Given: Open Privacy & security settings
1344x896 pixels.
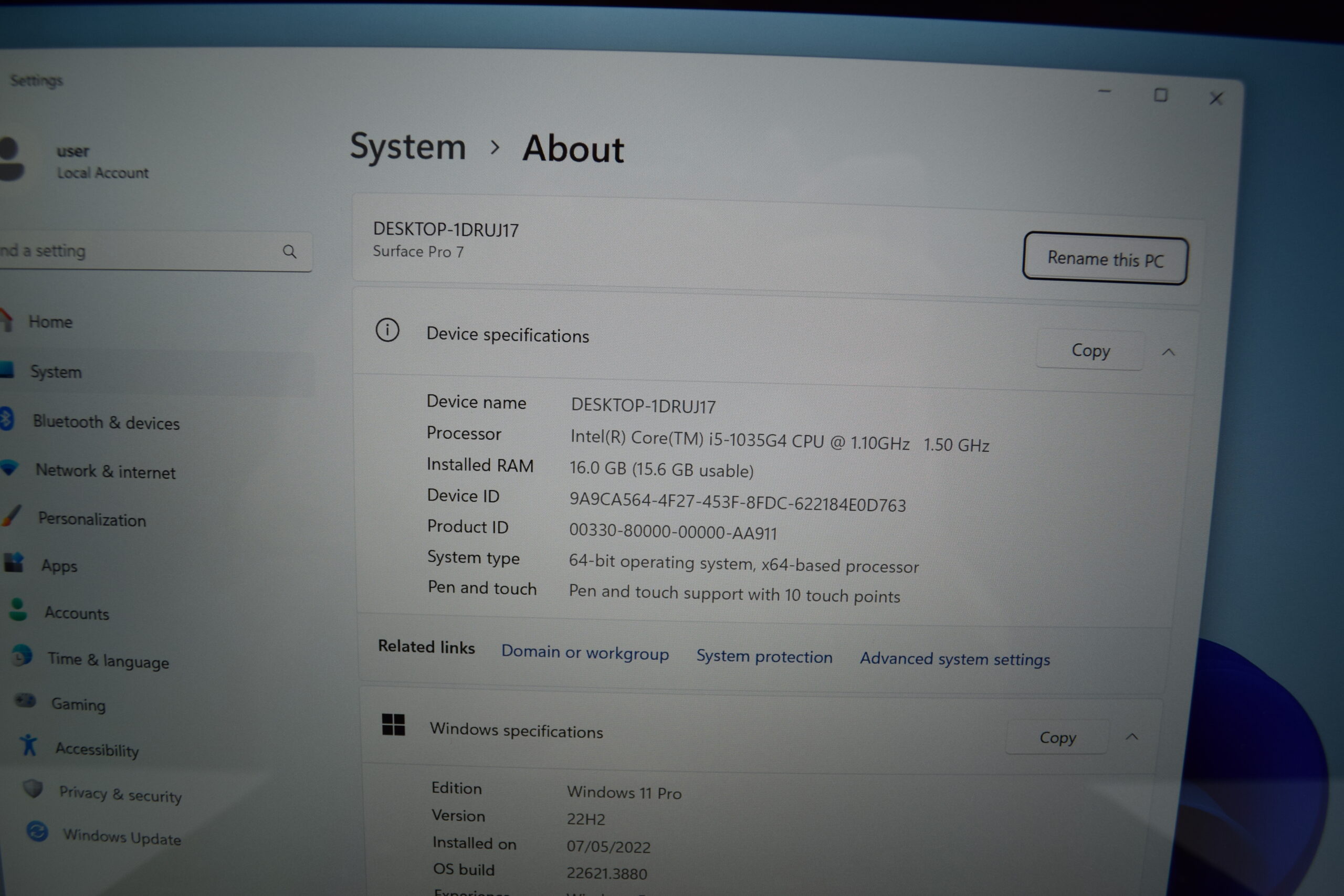Looking at the screenshot, I should point(121,794).
